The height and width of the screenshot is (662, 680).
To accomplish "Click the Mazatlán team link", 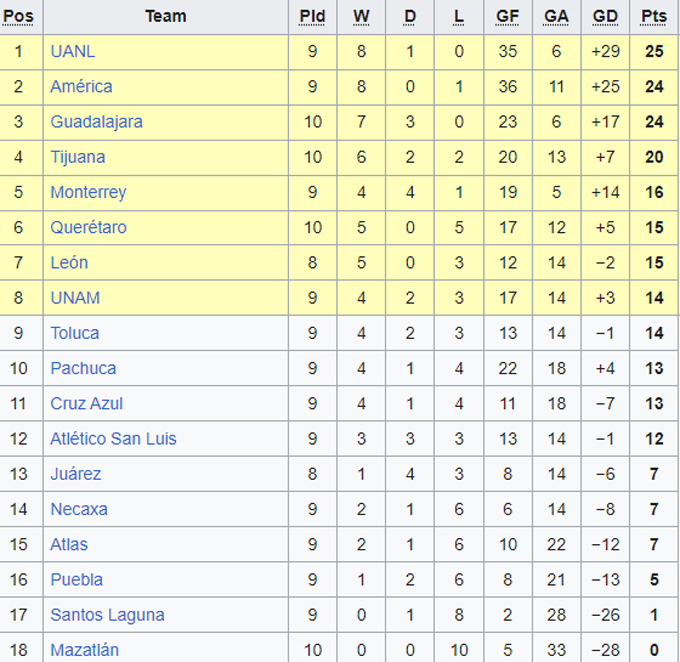I will coord(84,650).
